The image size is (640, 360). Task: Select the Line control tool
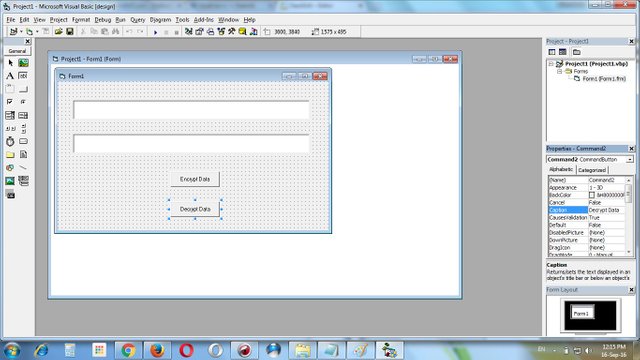click(23, 168)
